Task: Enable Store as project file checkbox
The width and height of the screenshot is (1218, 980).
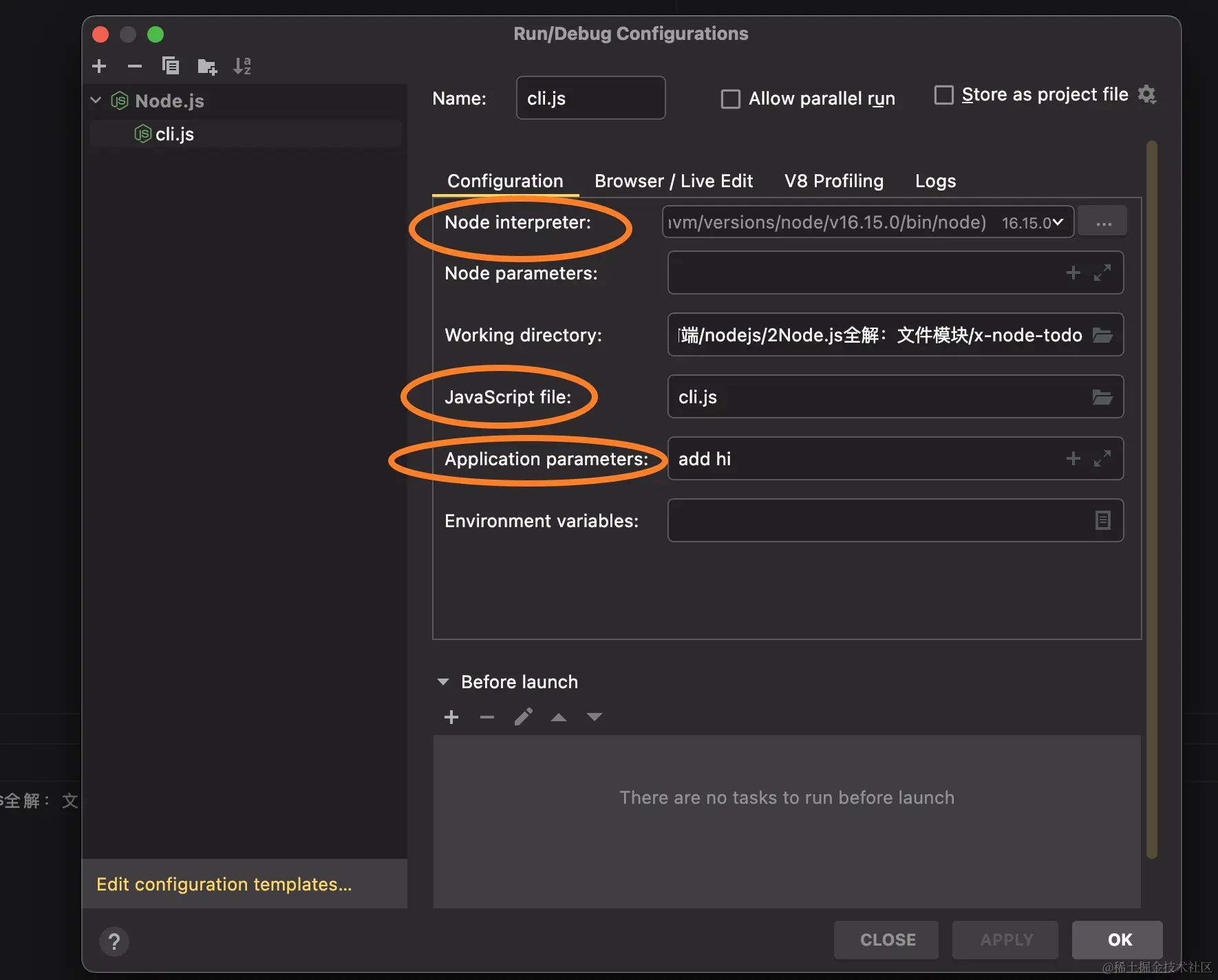Action: (944, 95)
